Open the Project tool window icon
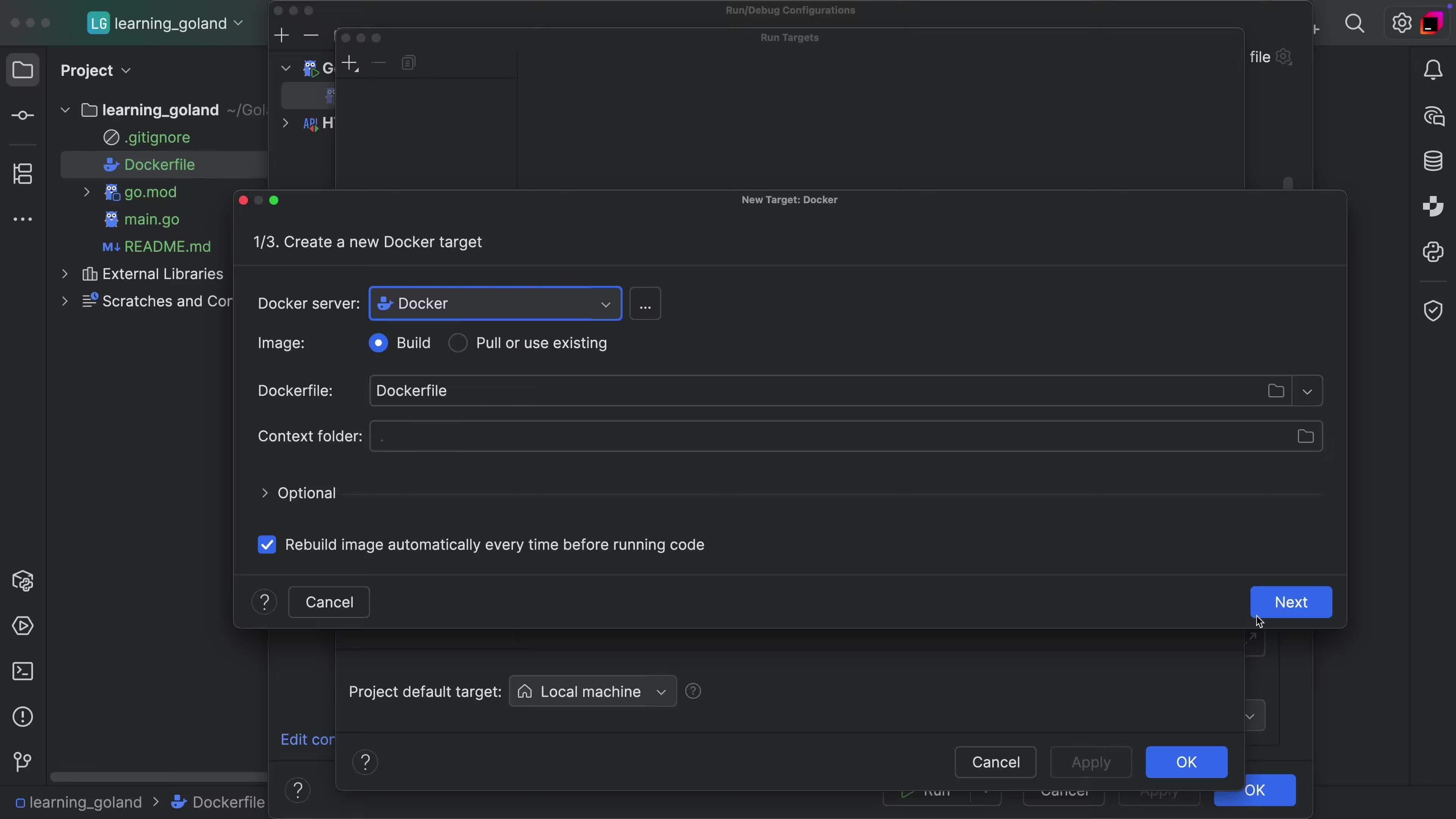 (23, 69)
